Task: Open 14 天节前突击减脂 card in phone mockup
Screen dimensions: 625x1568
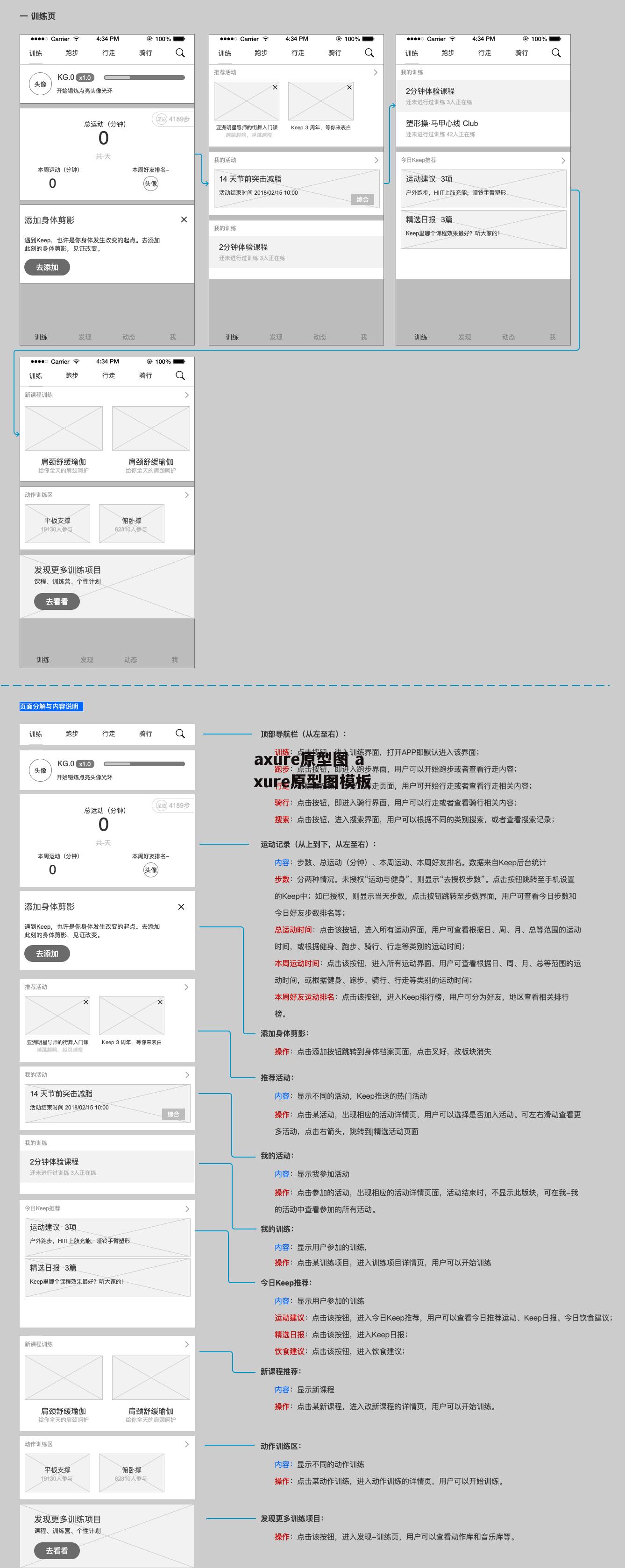Action: click(x=296, y=188)
